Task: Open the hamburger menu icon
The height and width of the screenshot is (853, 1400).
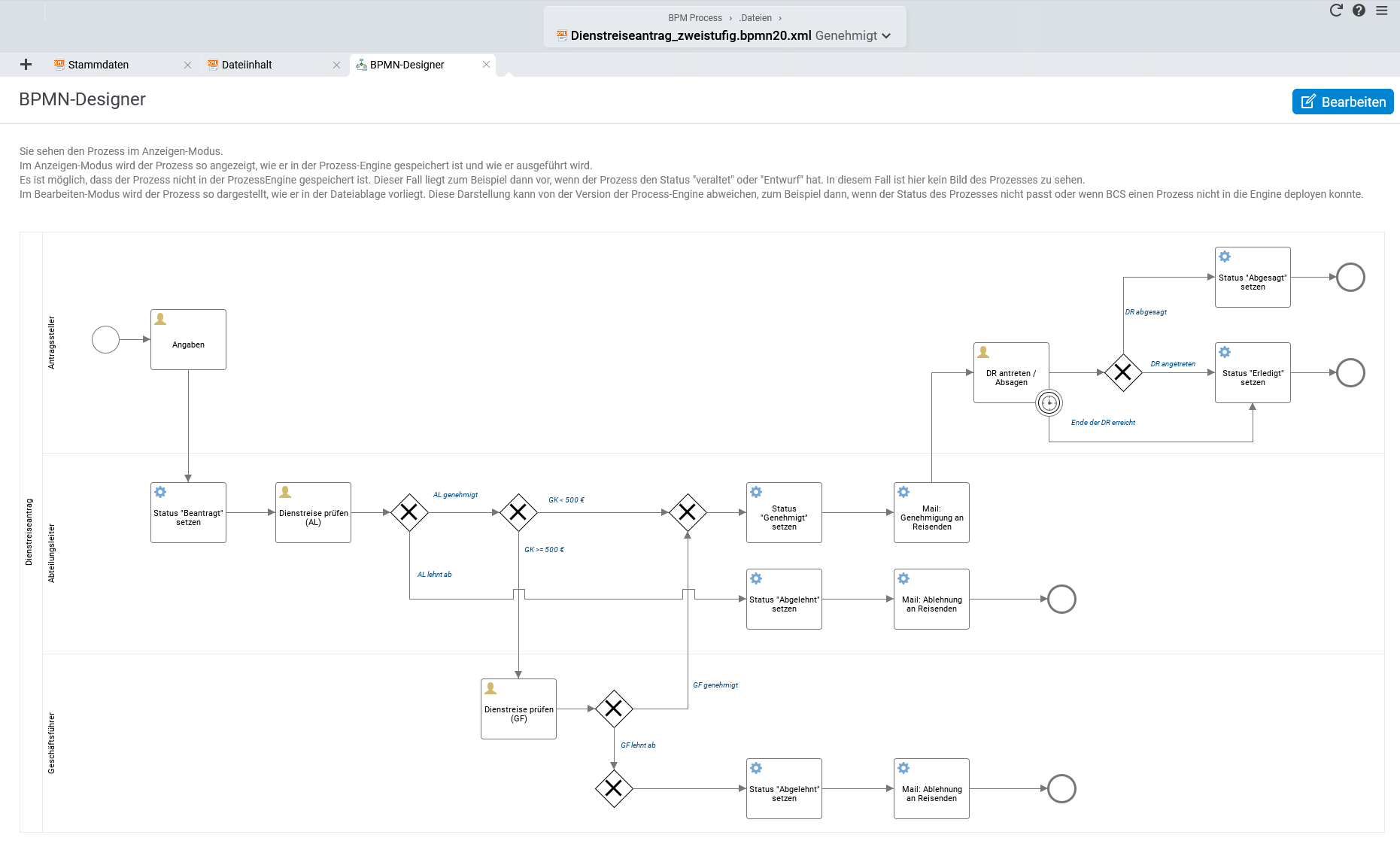Action: coord(1382,11)
